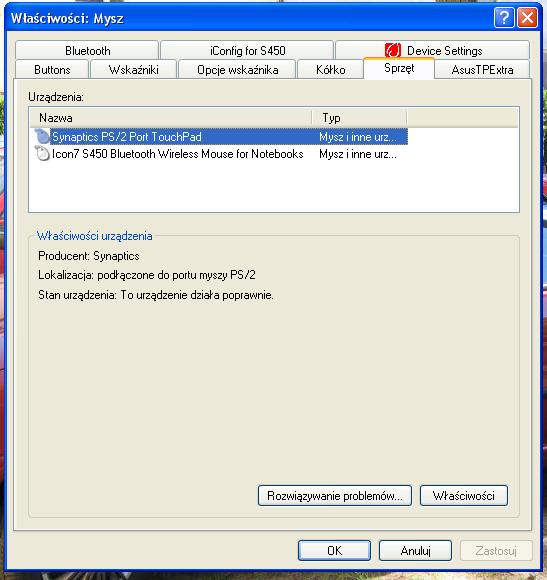This screenshot has width=547, height=580.
Task: Click the red Device Settings tab icon
Action: click(393, 50)
